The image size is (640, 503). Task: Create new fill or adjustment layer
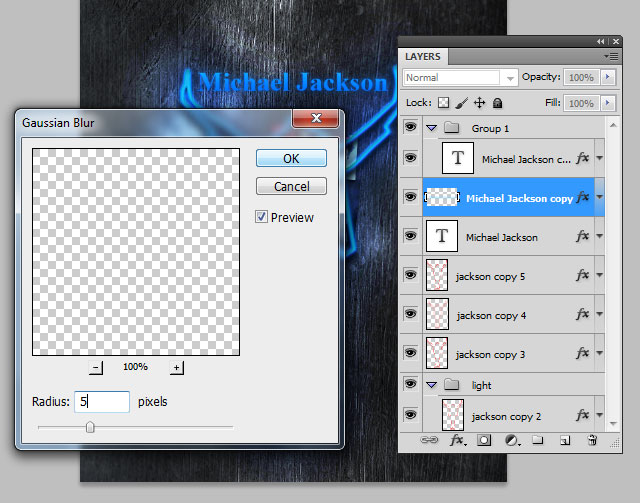pyautogui.click(x=512, y=440)
